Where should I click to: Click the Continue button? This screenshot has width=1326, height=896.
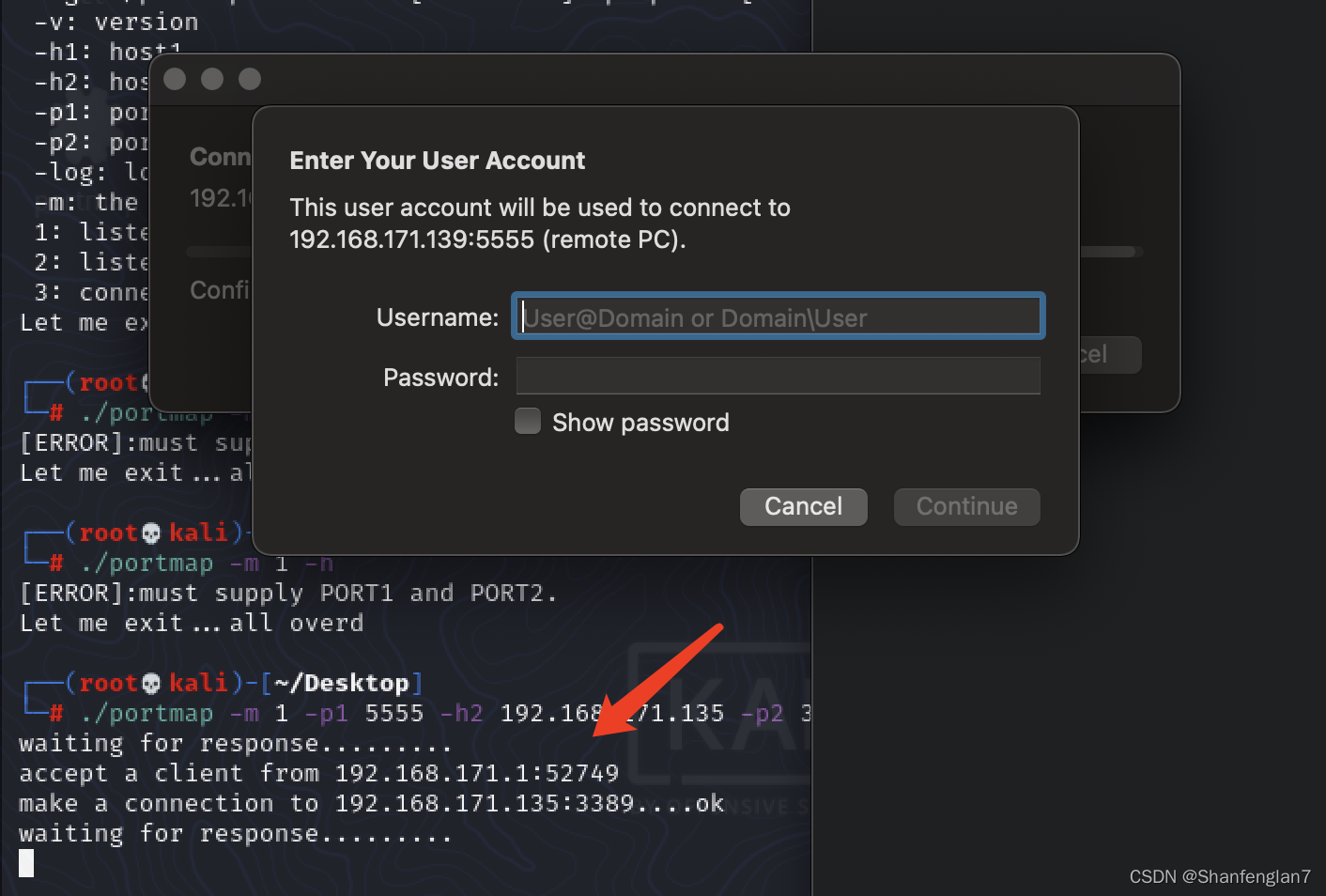pos(966,506)
